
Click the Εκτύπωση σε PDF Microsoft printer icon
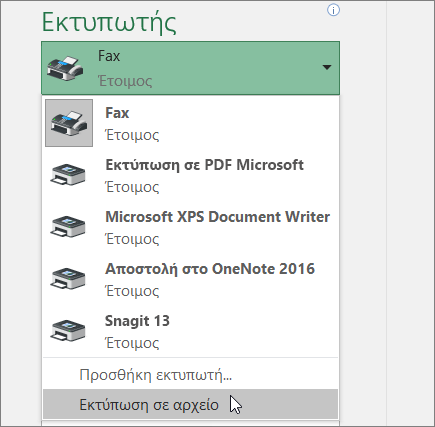(68, 174)
